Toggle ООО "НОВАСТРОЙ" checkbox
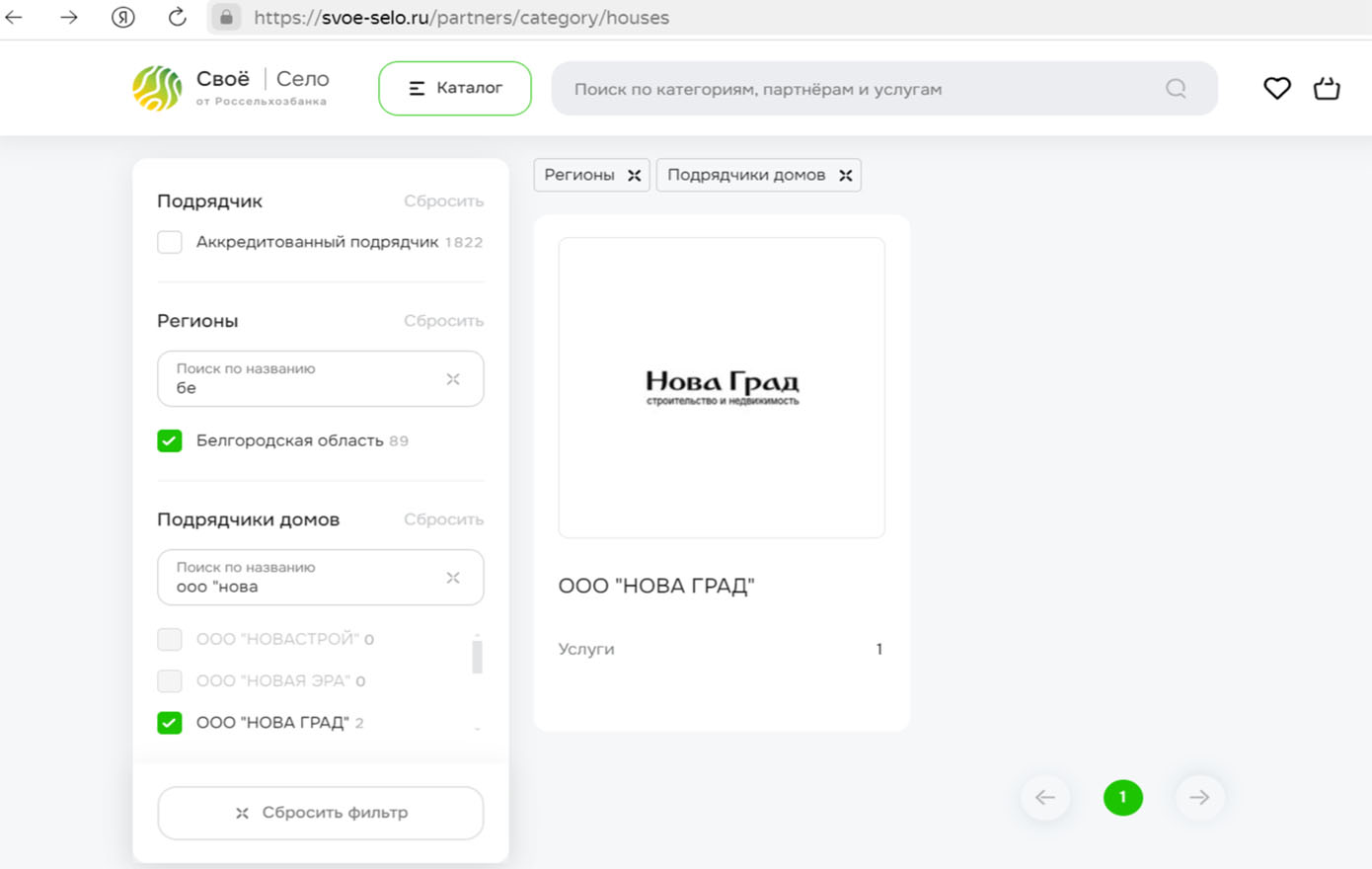 click(x=170, y=639)
